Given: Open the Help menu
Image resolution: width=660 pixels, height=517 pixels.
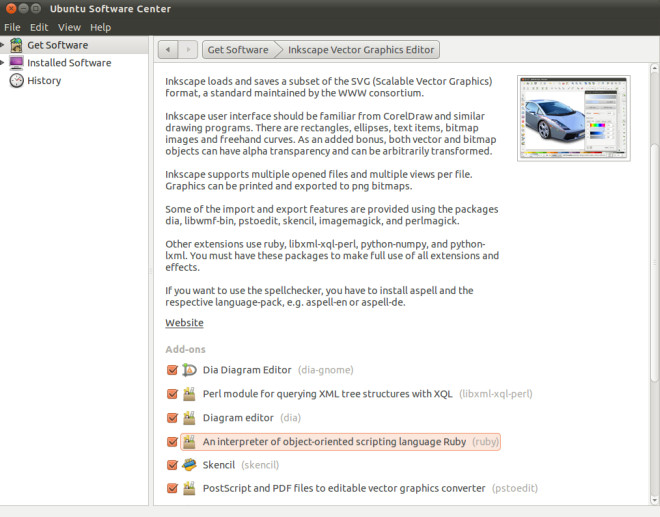Looking at the screenshot, I should point(100,27).
